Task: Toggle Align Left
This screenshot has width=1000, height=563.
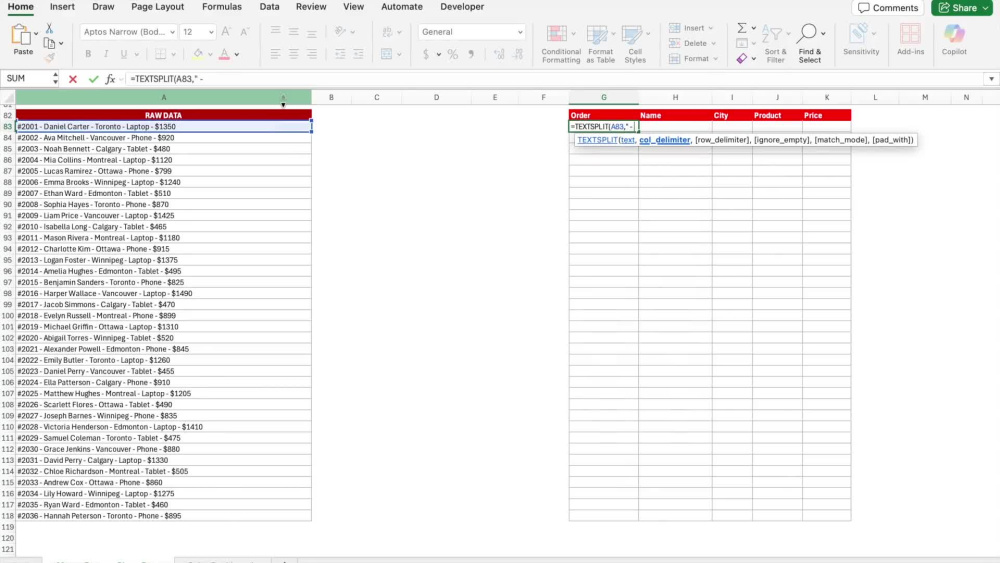Action: [x=275, y=55]
